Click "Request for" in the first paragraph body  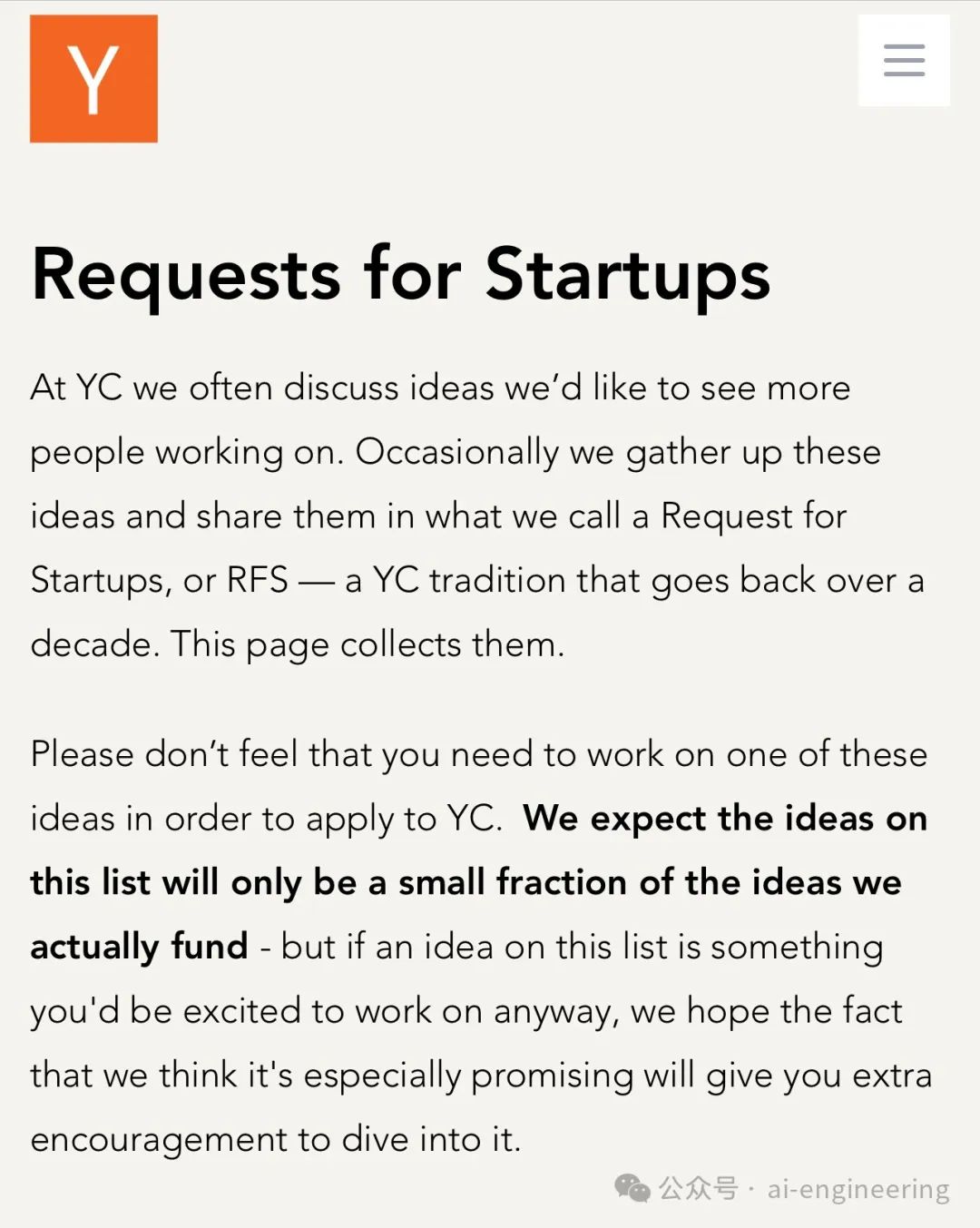(x=753, y=516)
